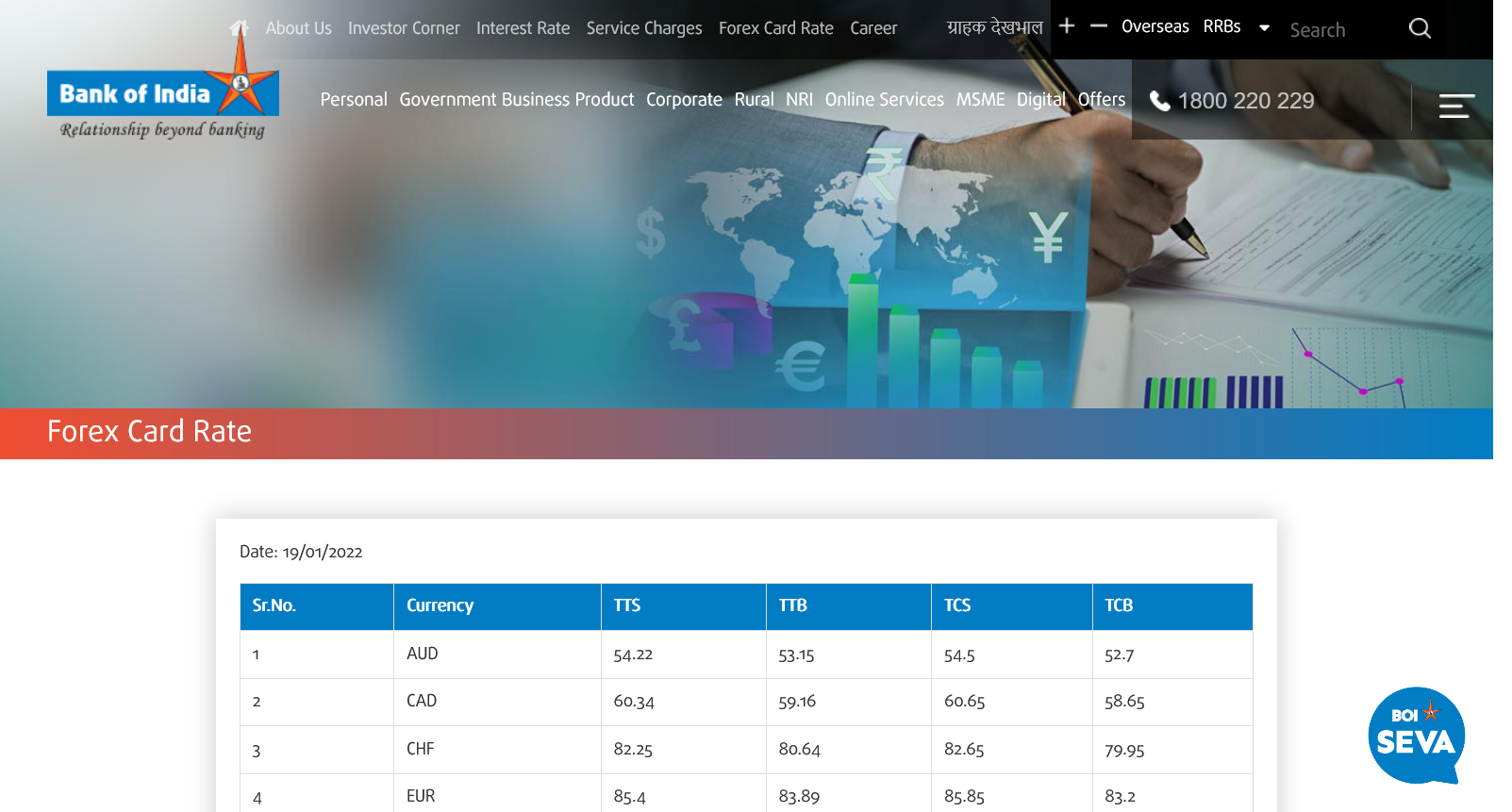The height and width of the screenshot is (812, 1512).
Task: Expand the dropdown arrow after RRBs
Action: tap(1265, 28)
